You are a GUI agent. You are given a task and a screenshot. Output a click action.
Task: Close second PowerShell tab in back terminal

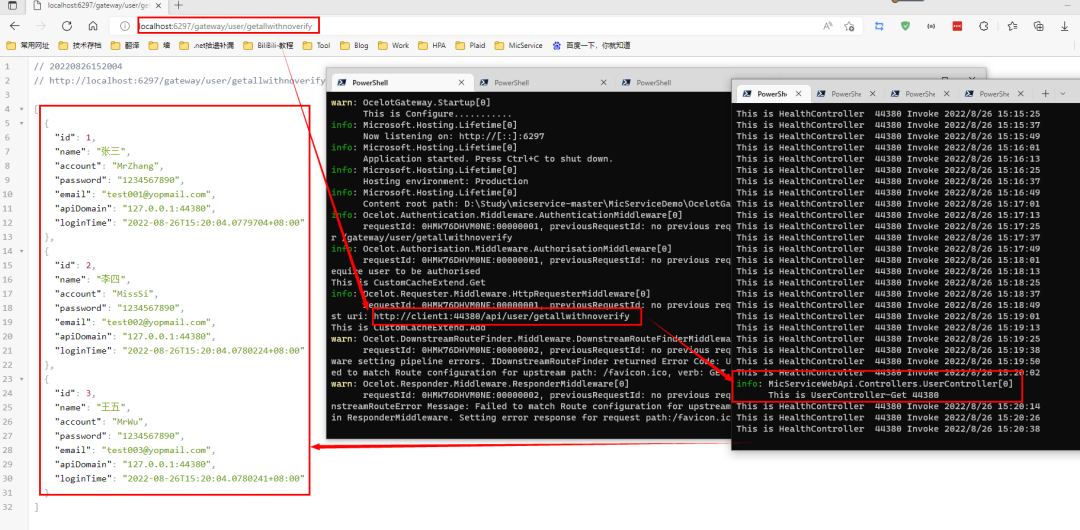tap(603, 83)
